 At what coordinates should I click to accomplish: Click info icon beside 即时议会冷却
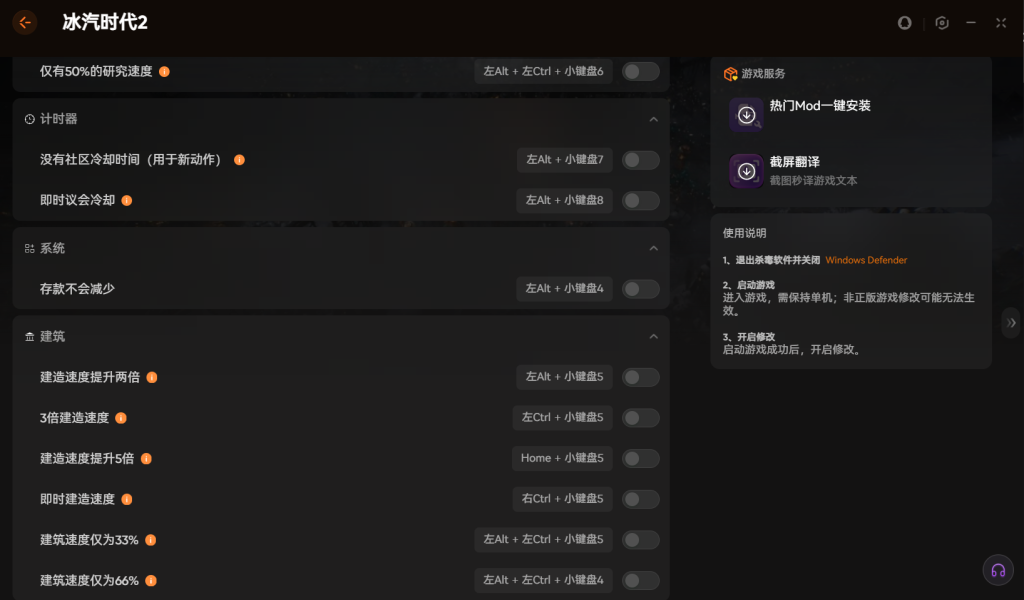(127, 200)
